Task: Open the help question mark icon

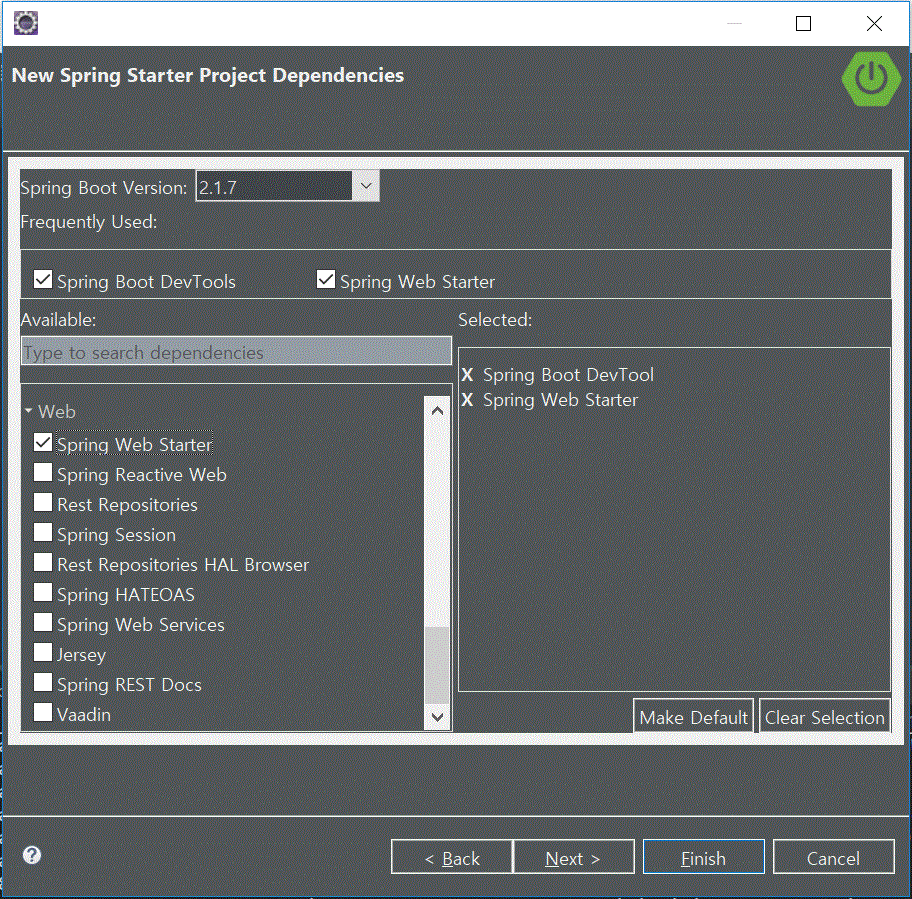Action: (32, 855)
